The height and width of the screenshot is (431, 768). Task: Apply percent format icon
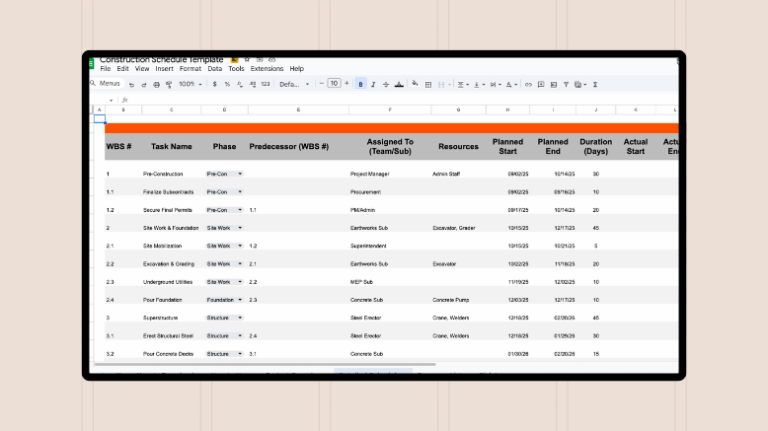coord(227,84)
